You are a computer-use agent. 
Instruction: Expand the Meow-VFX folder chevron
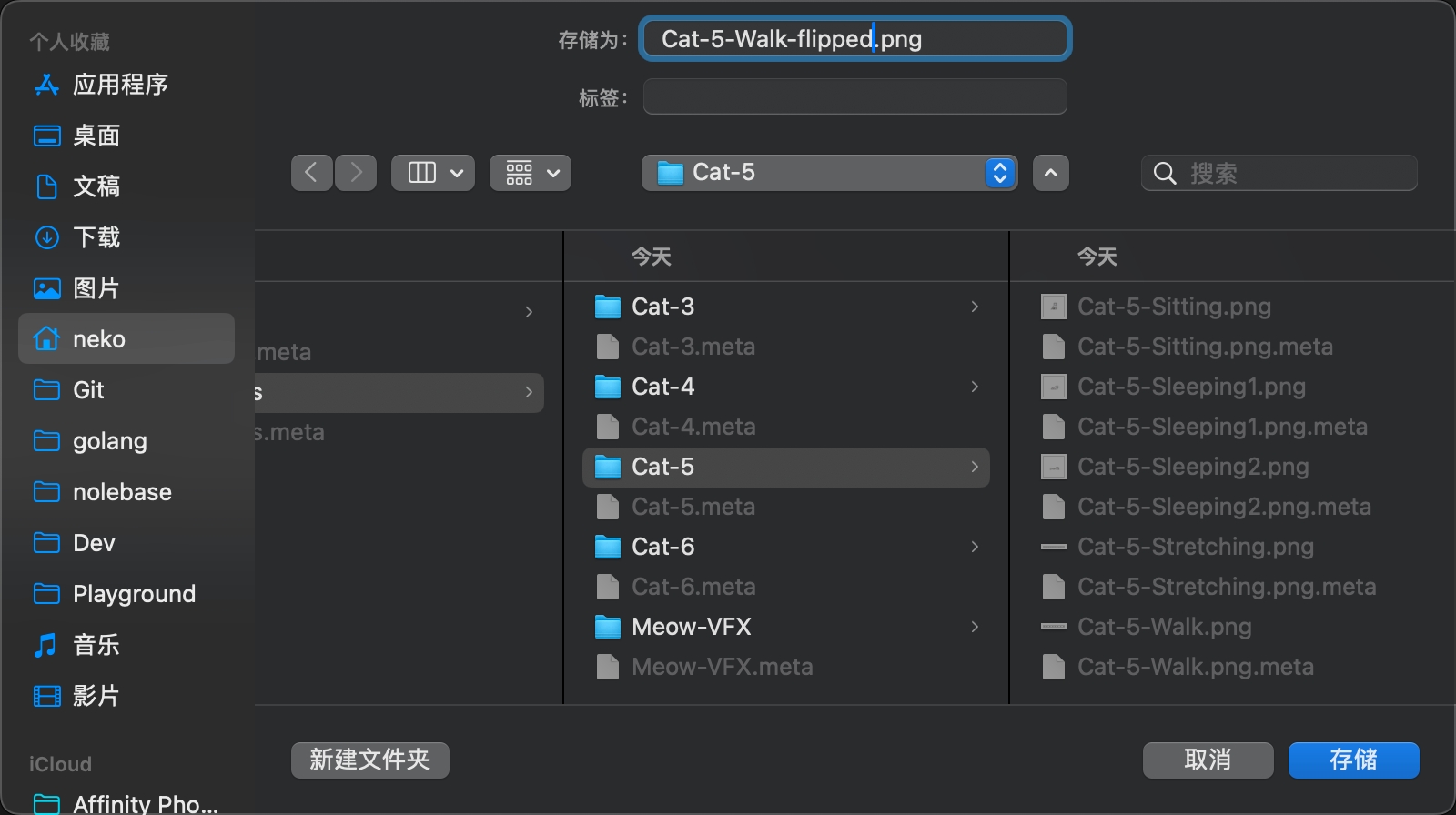pyautogui.click(x=975, y=627)
